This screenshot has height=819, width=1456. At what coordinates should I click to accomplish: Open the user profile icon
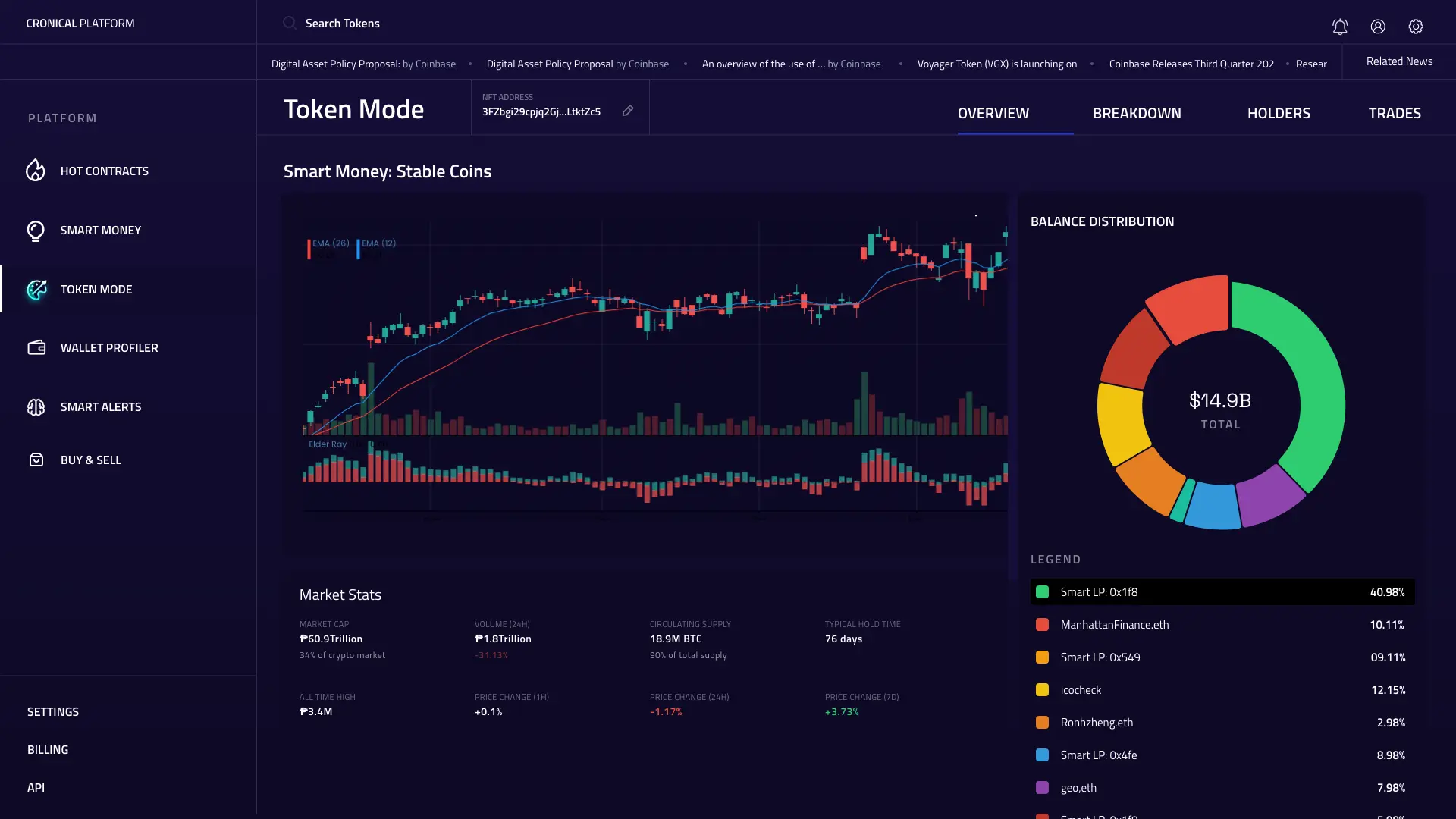click(1378, 27)
